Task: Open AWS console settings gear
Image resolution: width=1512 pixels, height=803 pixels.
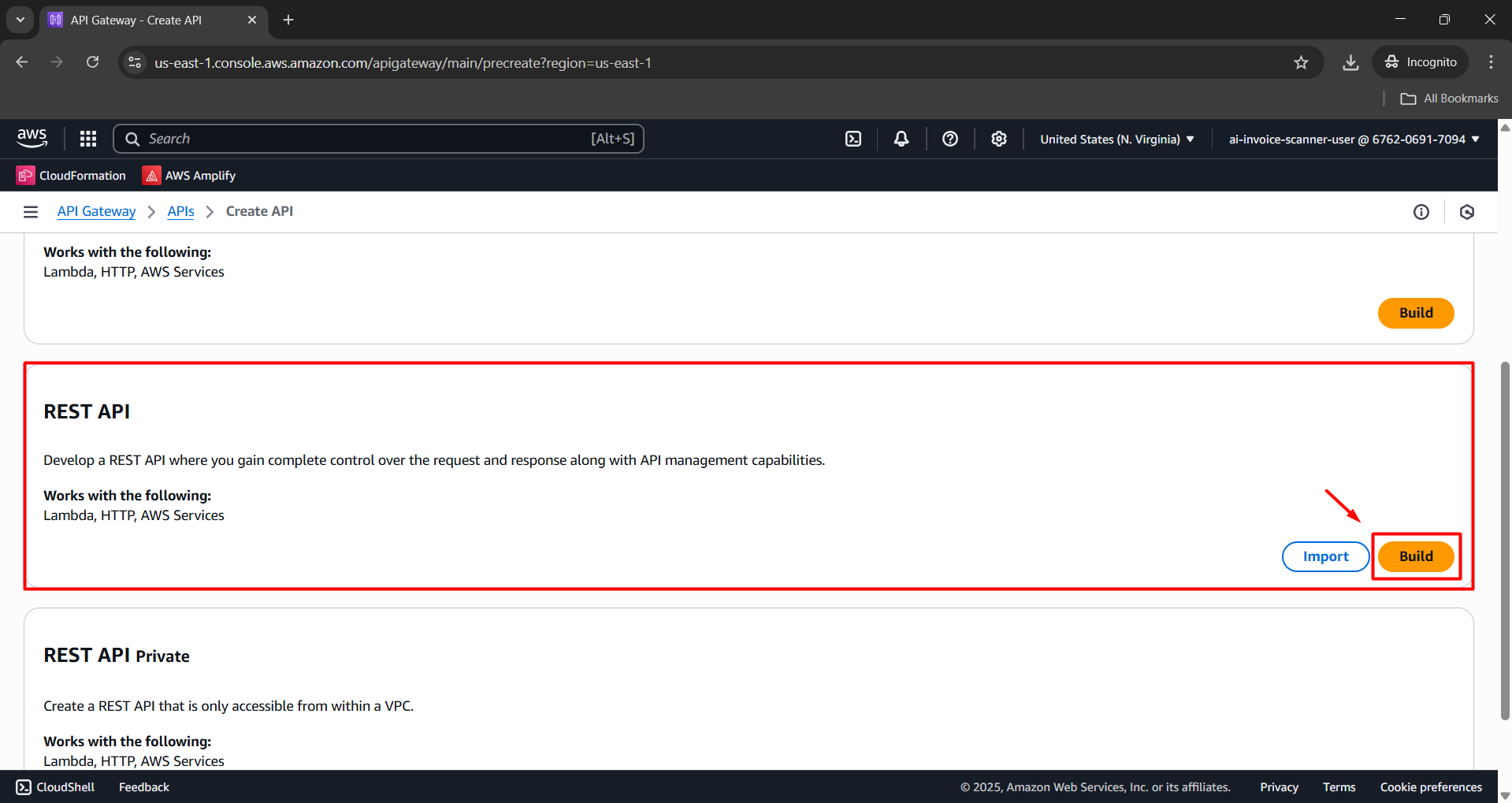Action: (999, 139)
